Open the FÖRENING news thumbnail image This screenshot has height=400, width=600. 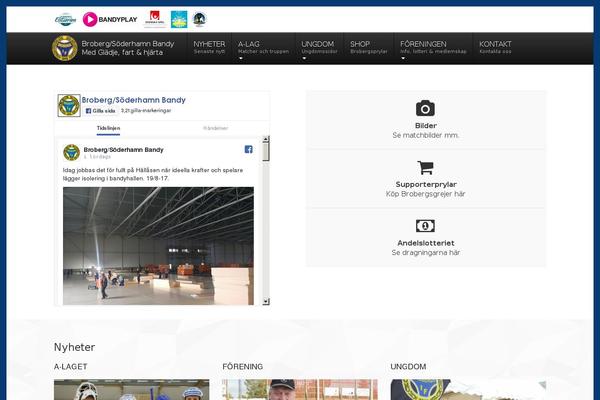[x=300, y=390]
